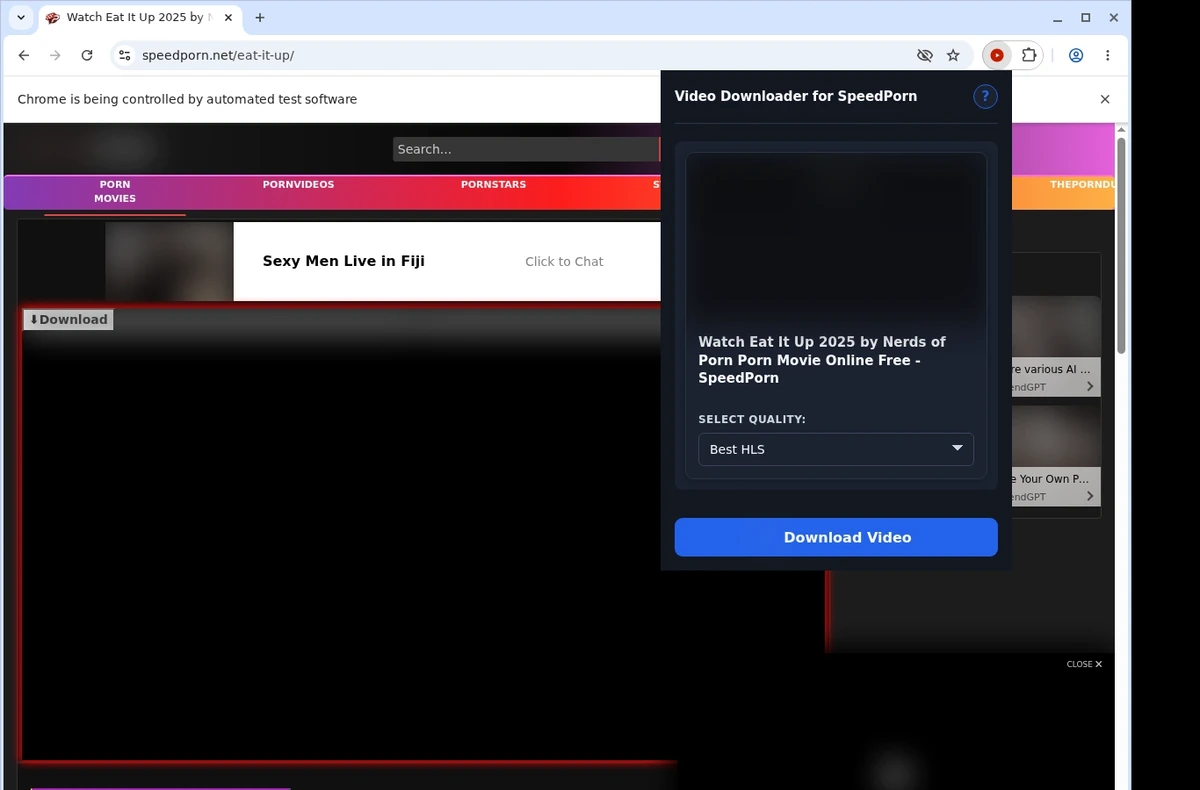Image resolution: width=1200 pixels, height=790 pixels.
Task: Reload the current page
Action: (x=87, y=56)
